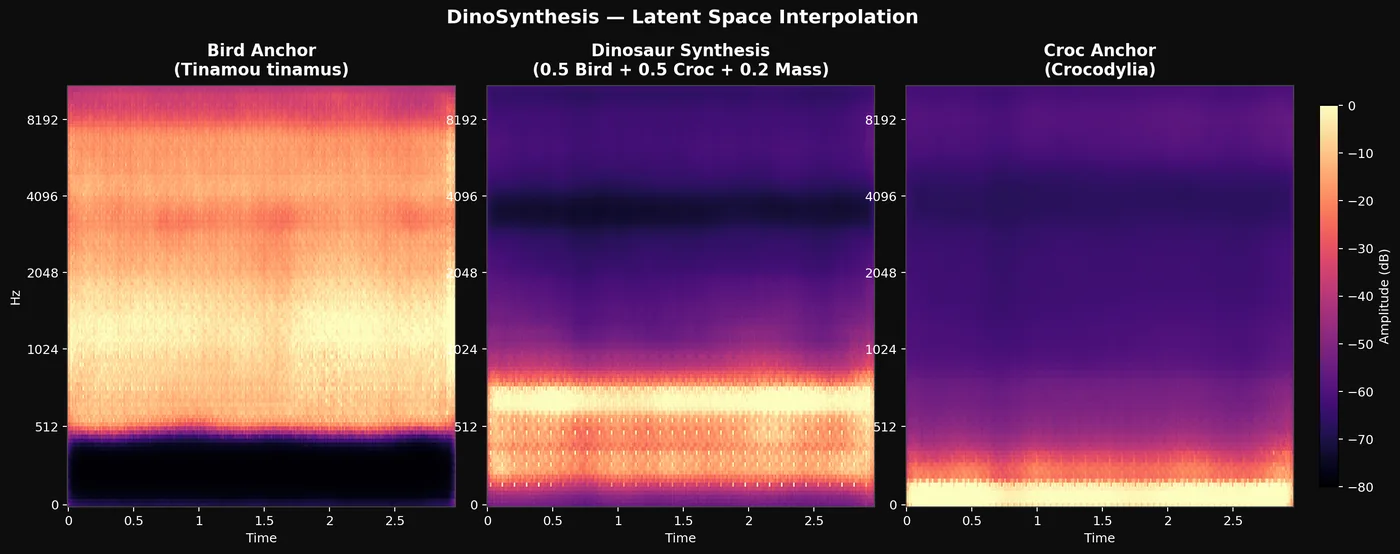
Task: Click the "2048" Hz tick of Dinosaur Synthesis plot
Action: [x=462, y=273]
